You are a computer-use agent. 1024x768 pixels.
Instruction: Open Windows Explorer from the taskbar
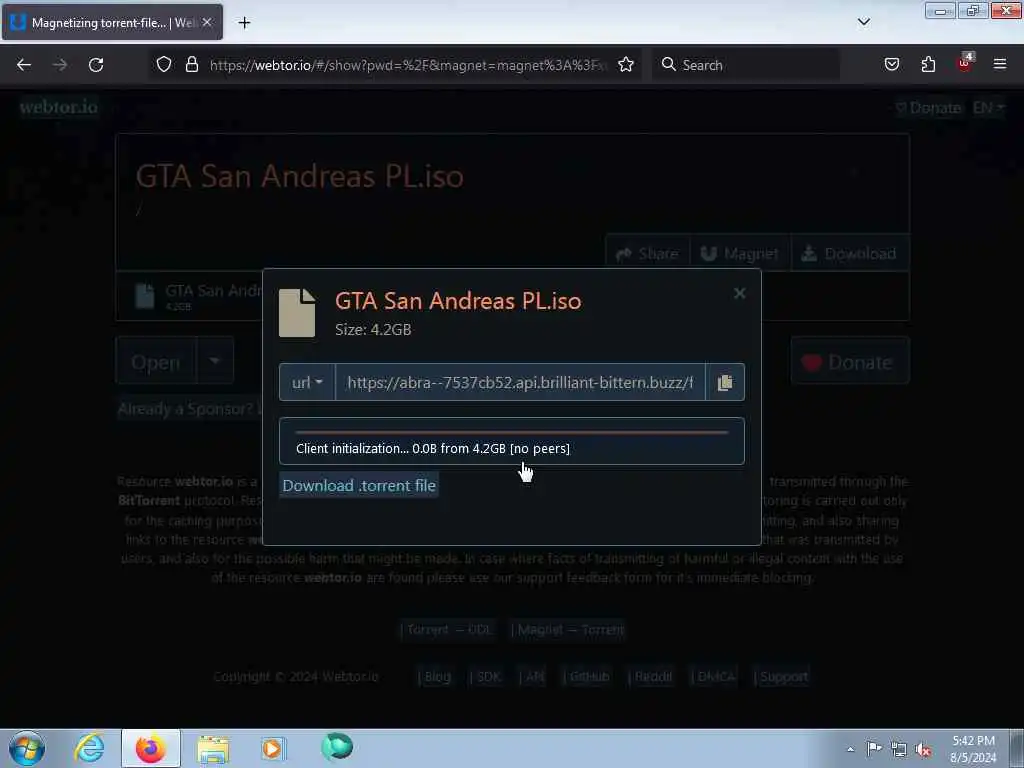pyautogui.click(x=213, y=748)
